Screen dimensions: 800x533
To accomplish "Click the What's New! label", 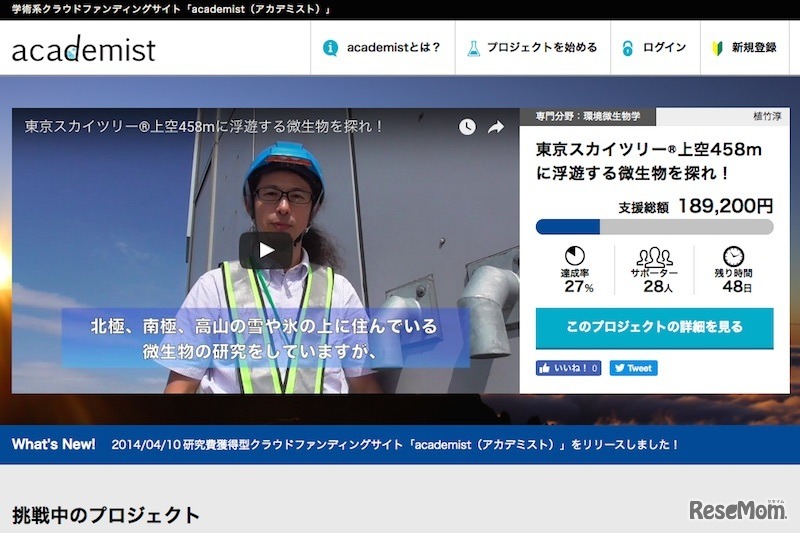I will point(54,444).
